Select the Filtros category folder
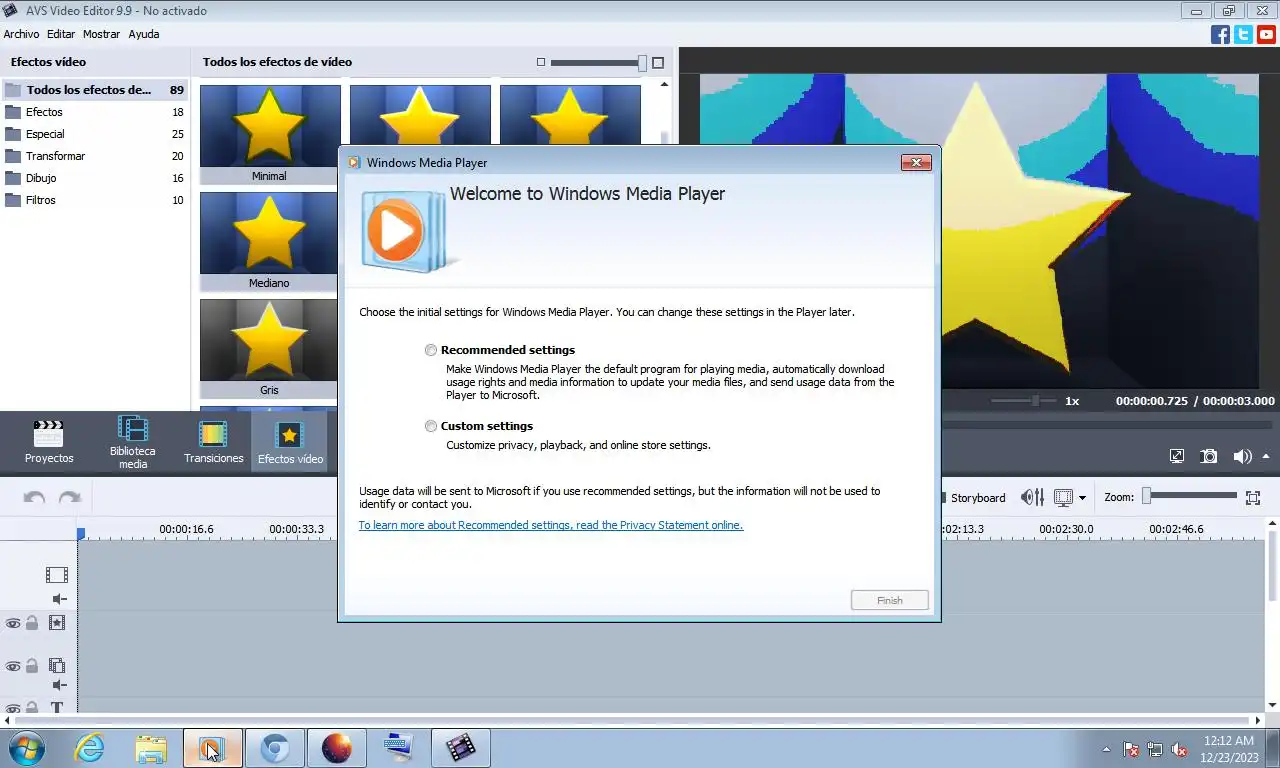Image resolution: width=1280 pixels, height=768 pixels. pyautogui.click(x=95, y=200)
